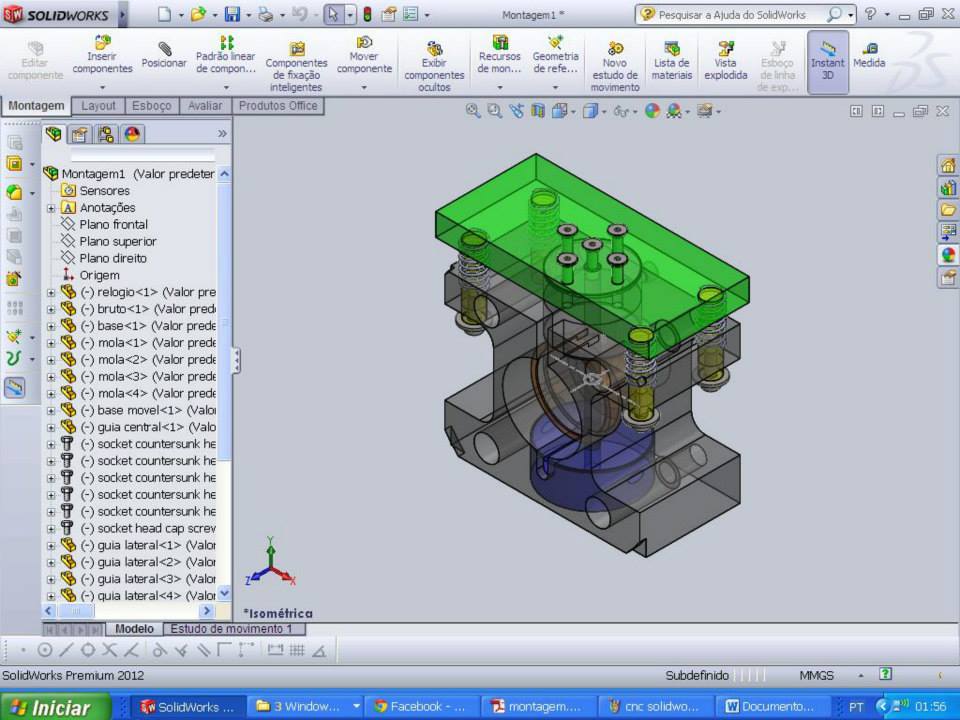Expand the relogio<1> component node
The image size is (960, 720).
51,293
